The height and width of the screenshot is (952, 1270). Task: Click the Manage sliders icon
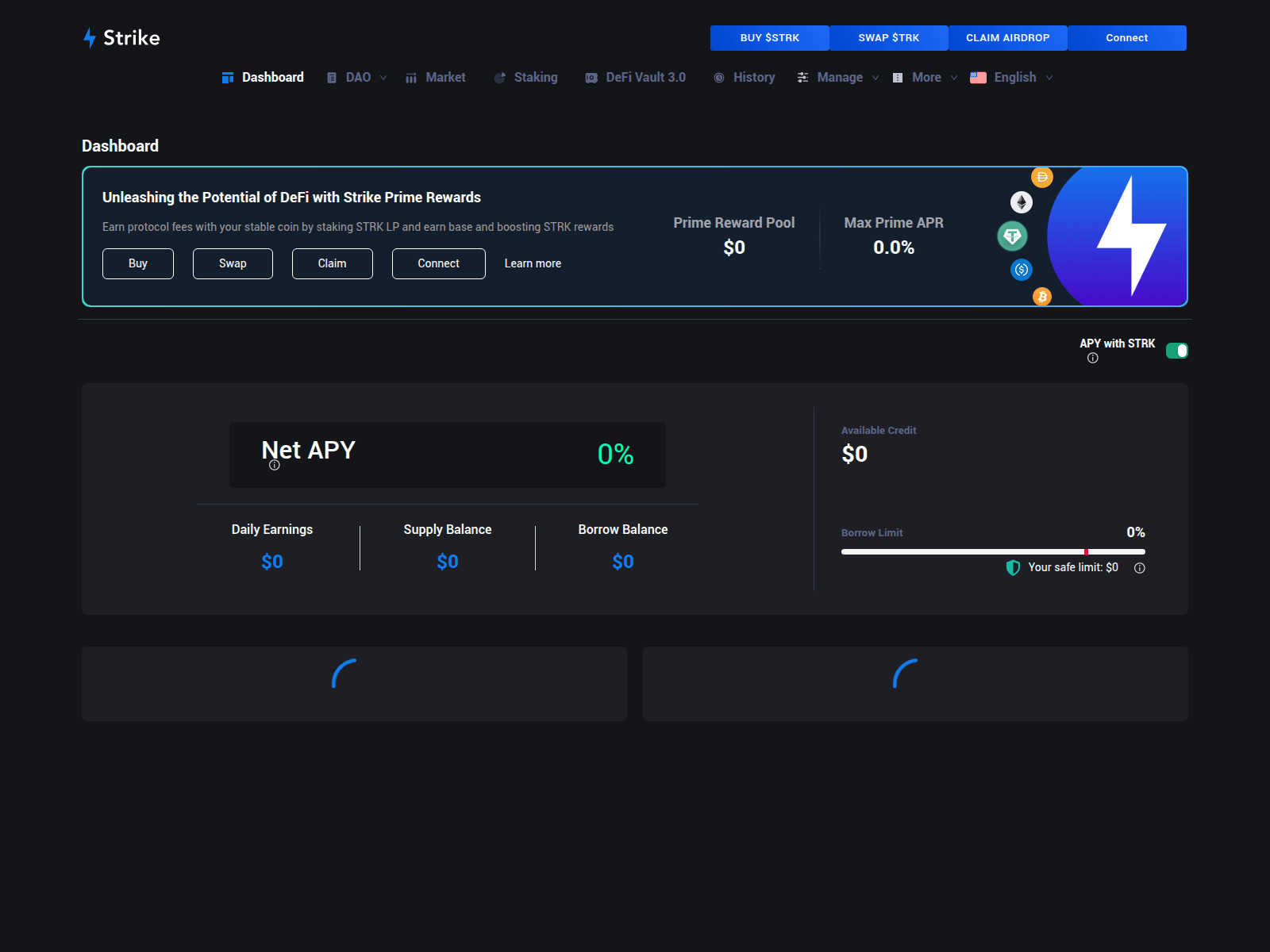(803, 78)
